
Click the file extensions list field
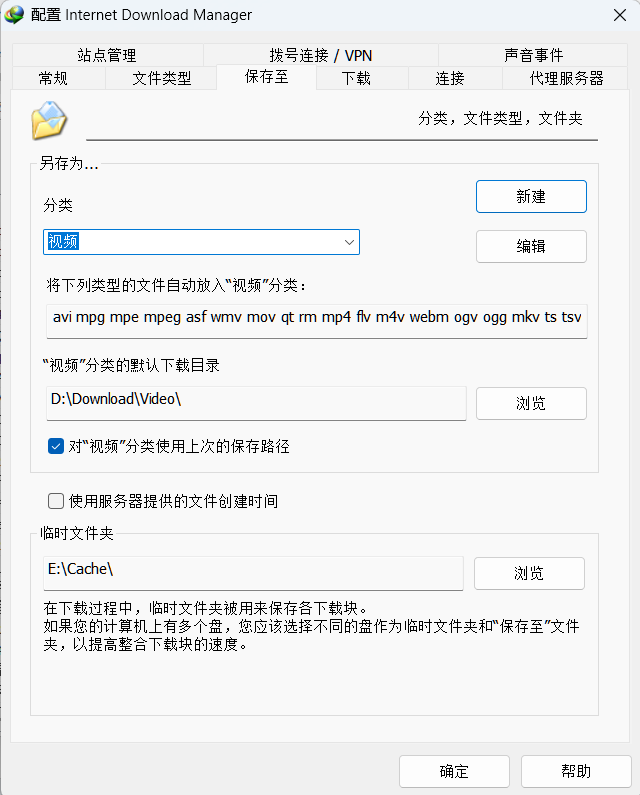pos(316,321)
